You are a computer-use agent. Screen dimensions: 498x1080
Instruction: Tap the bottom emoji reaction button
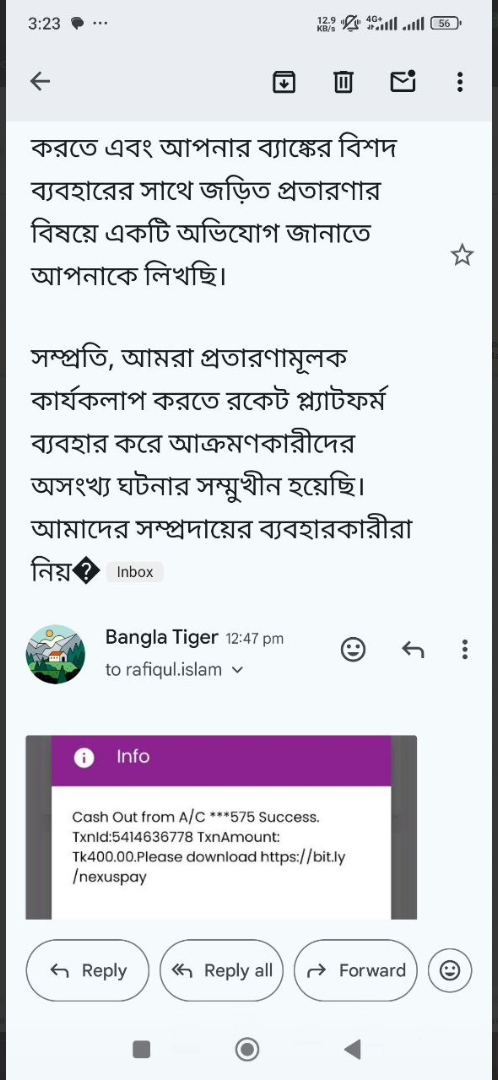click(450, 970)
